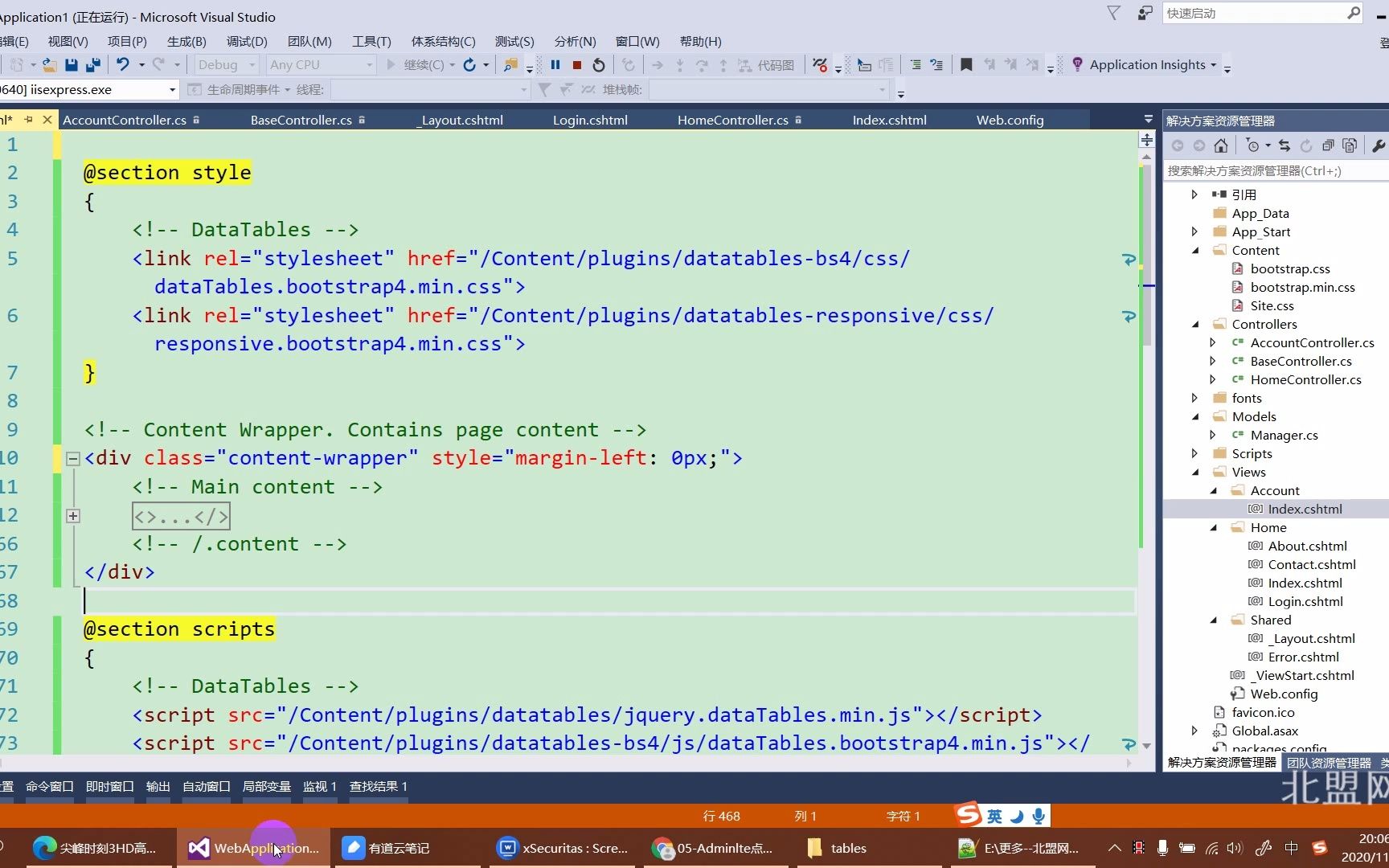The height and width of the screenshot is (868, 1389).
Task: Open the Pending Changes Filter clock icon
Action: click(x=1252, y=145)
